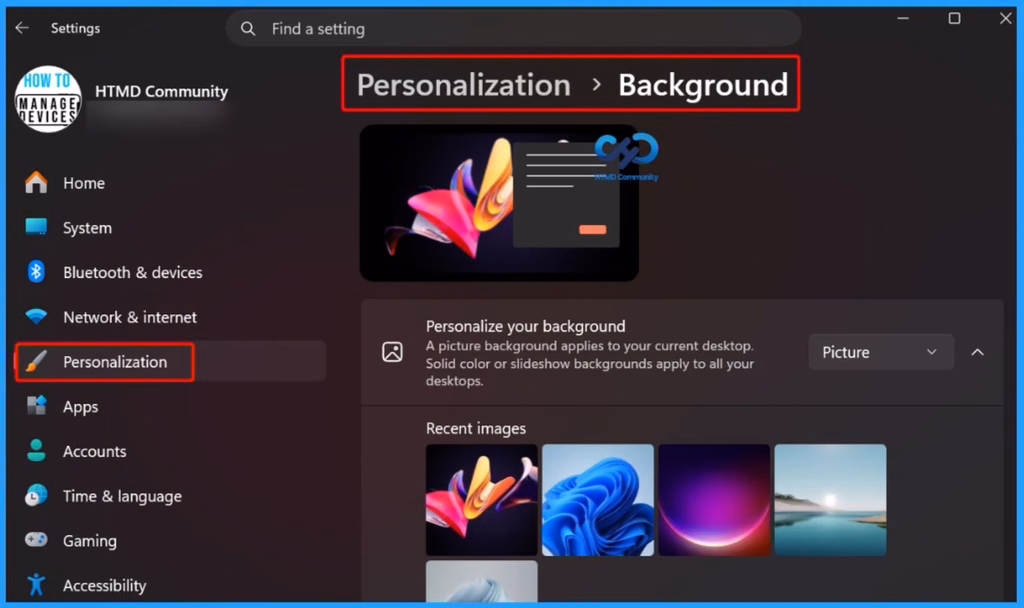Click the Accessibility figure icon
Image resolution: width=1024 pixels, height=608 pixels.
pyautogui.click(x=36, y=585)
